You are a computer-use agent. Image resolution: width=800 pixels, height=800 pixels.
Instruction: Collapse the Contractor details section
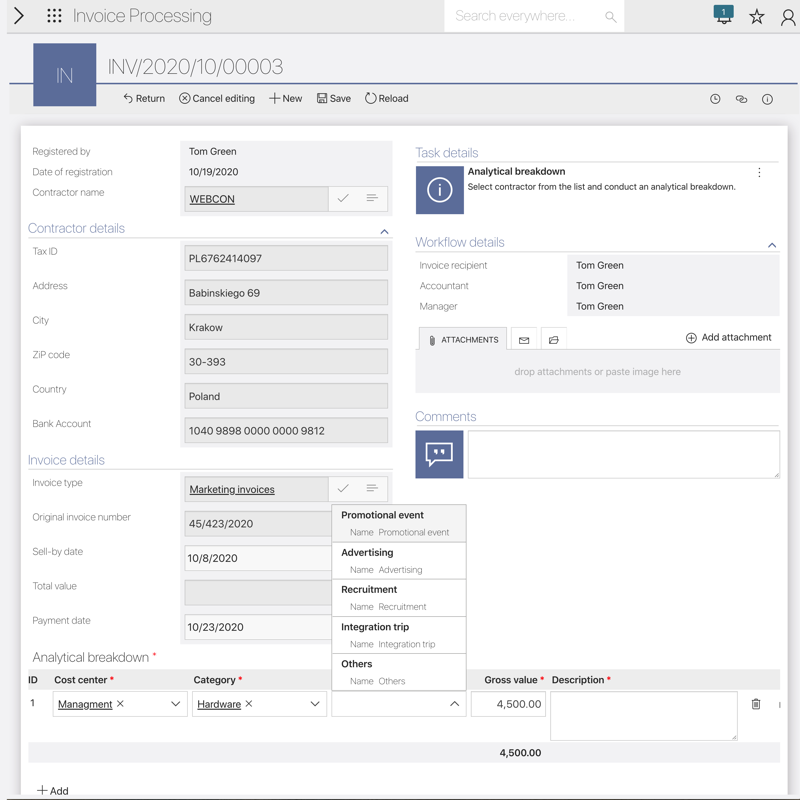tap(384, 231)
